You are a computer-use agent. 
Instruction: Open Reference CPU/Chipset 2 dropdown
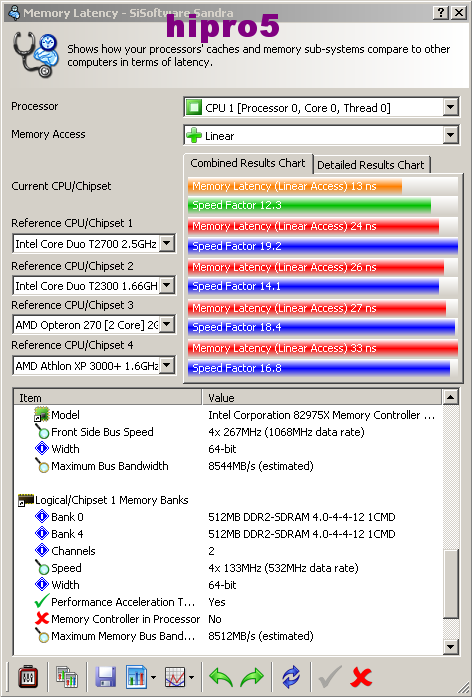tap(167, 285)
